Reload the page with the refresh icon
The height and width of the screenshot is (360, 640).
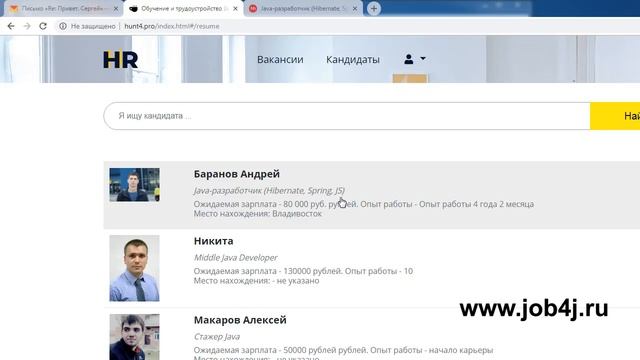pyautogui.click(x=43, y=26)
